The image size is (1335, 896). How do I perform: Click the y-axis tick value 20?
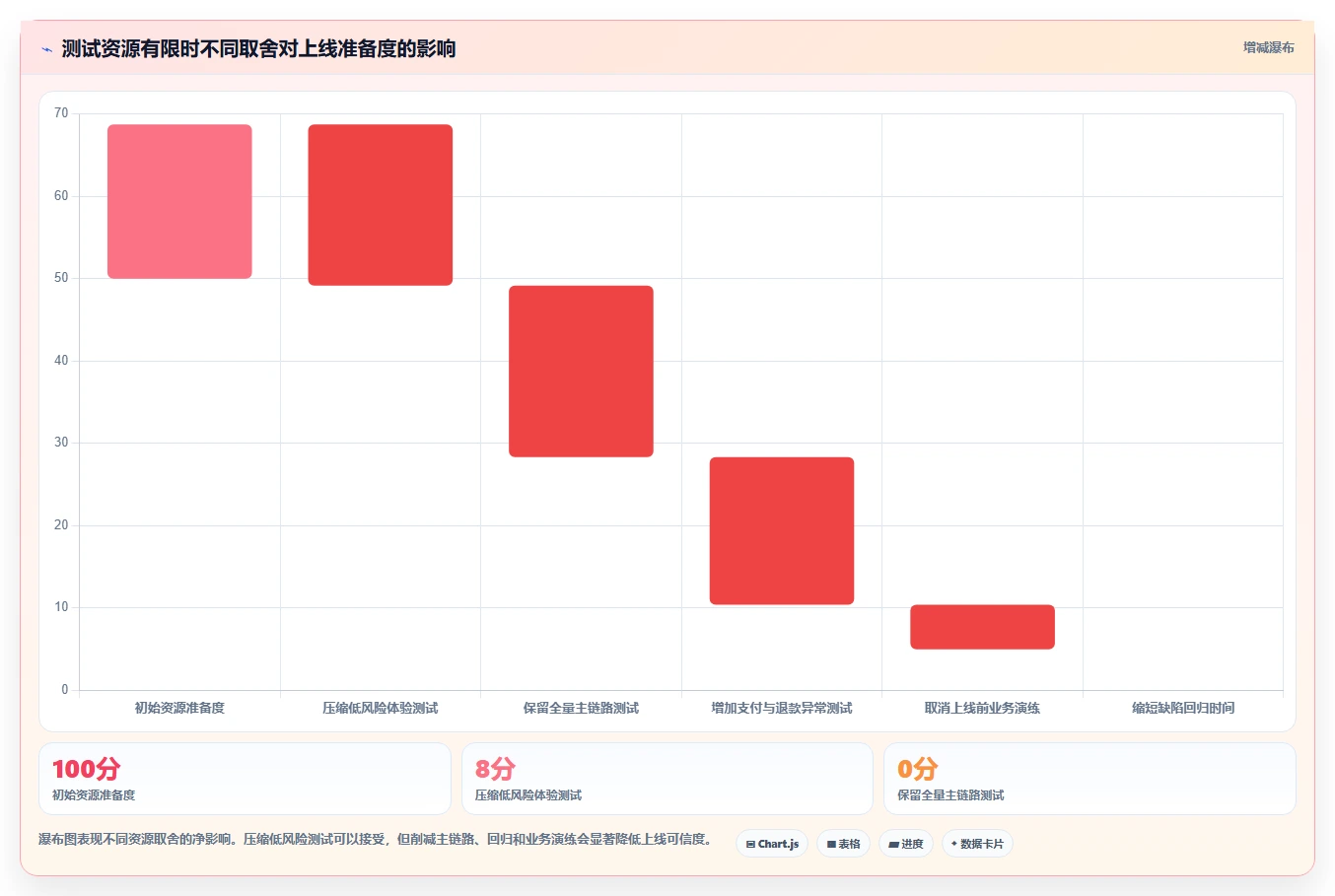[61, 525]
